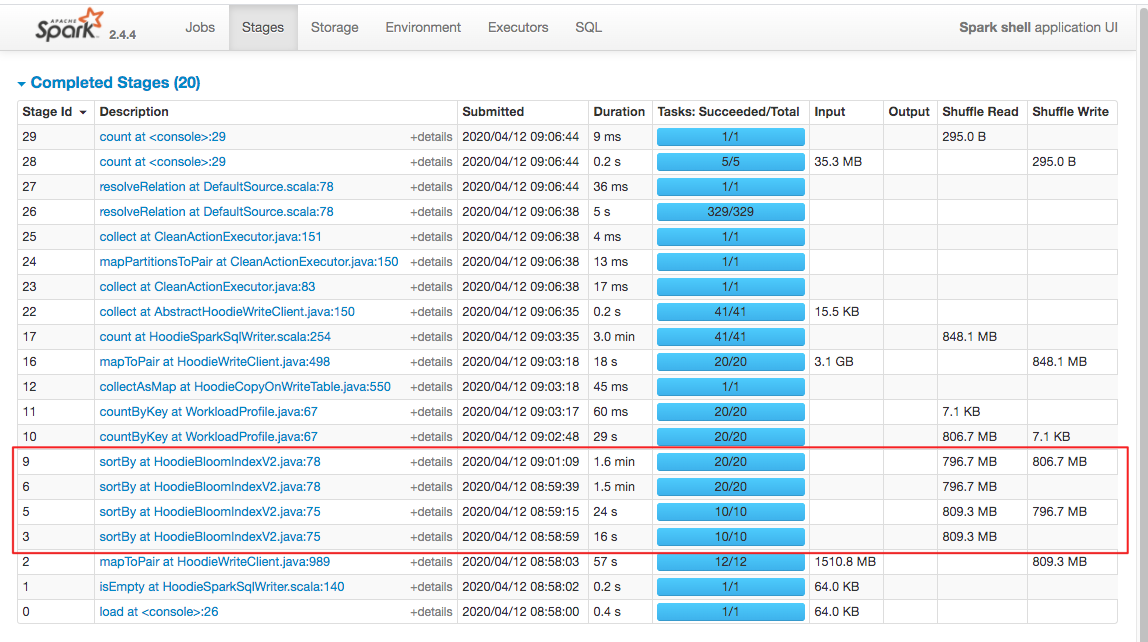Open the Environment tab
The width and height of the screenshot is (1148, 642).
coord(423,27)
